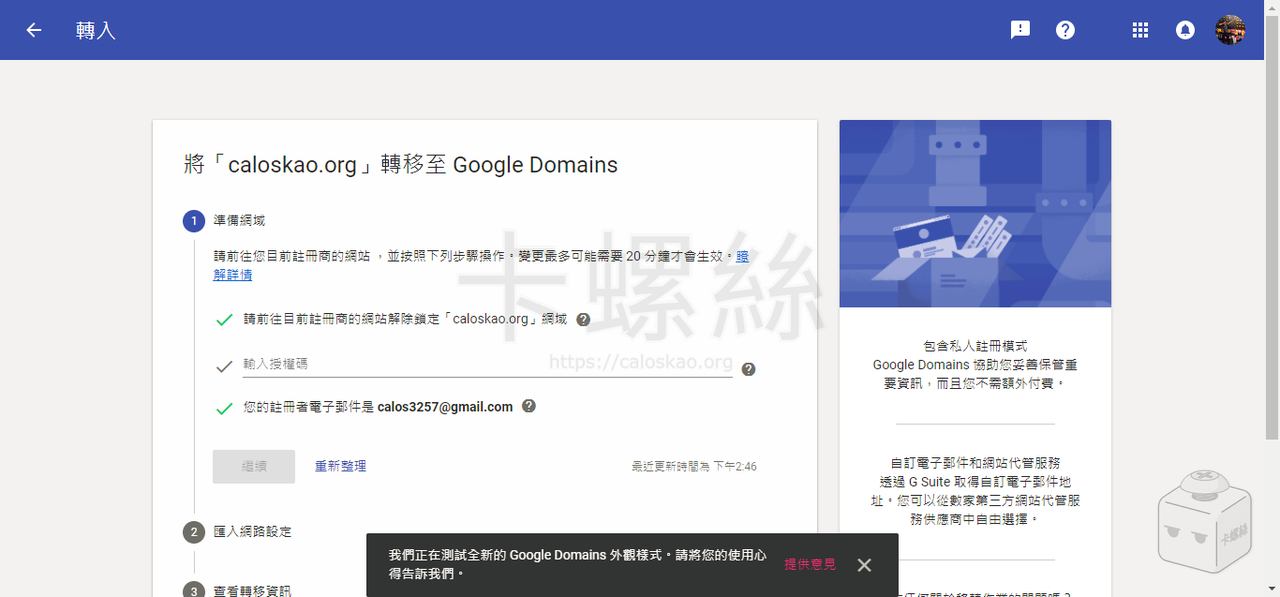Focus the 輸入授權碼 input field
This screenshot has width=1280, height=597.
coord(487,365)
